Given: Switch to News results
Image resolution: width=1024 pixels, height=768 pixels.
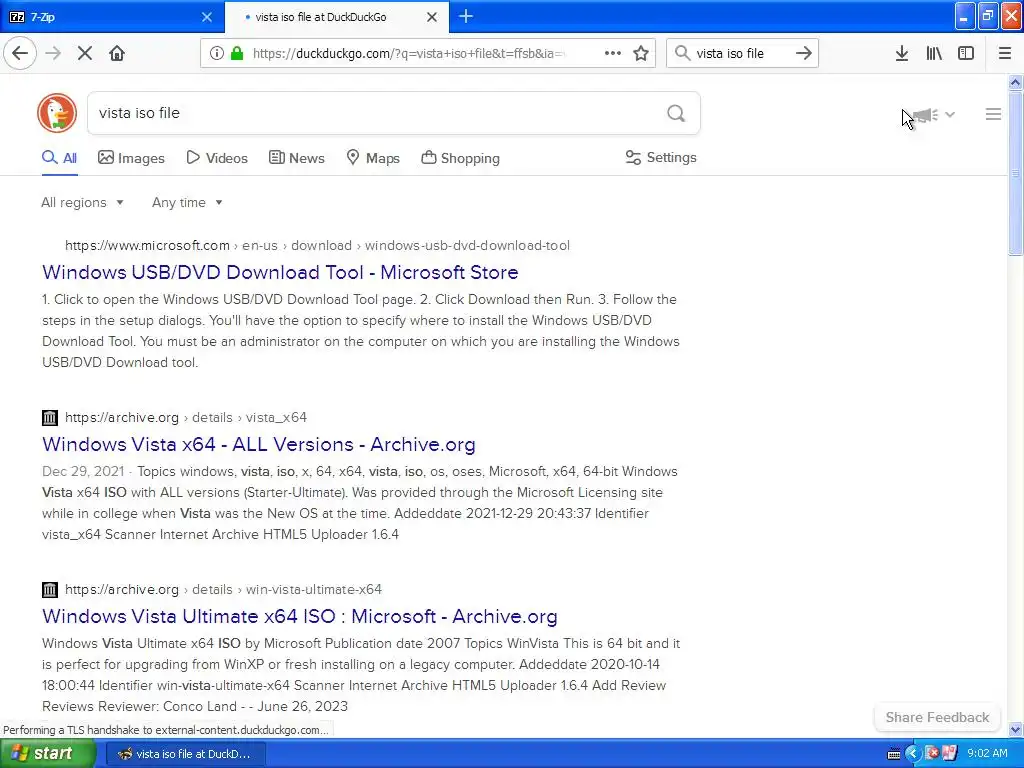Looking at the screenshot, I should pyautogui.click(x=296, y=158).
